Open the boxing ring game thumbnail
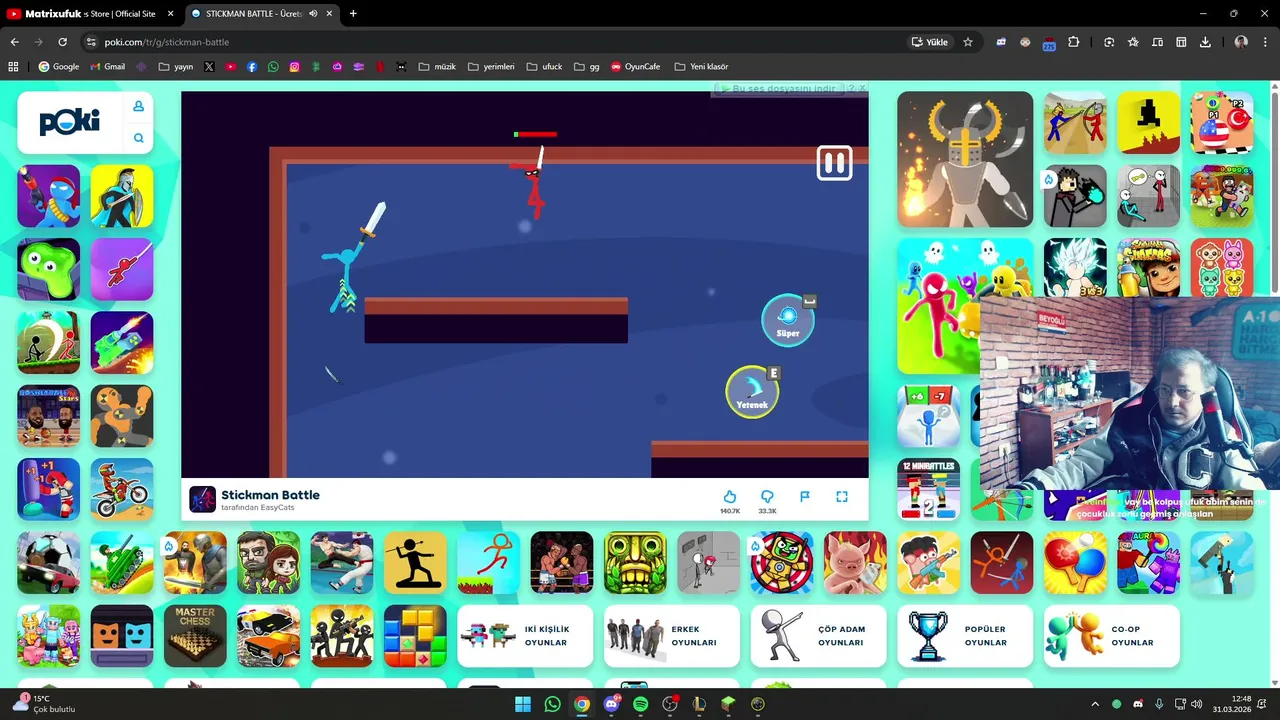This screenshot has width=1280, height=720. click(562, 562)
